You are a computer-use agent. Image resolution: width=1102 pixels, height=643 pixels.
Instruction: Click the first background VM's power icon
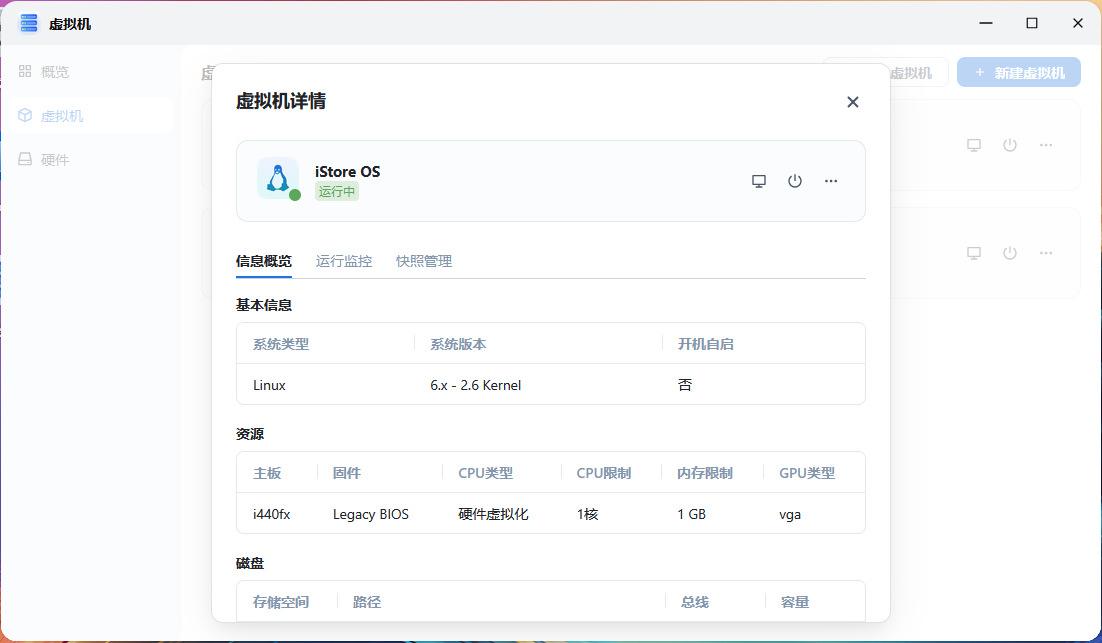coord(1010,145)
